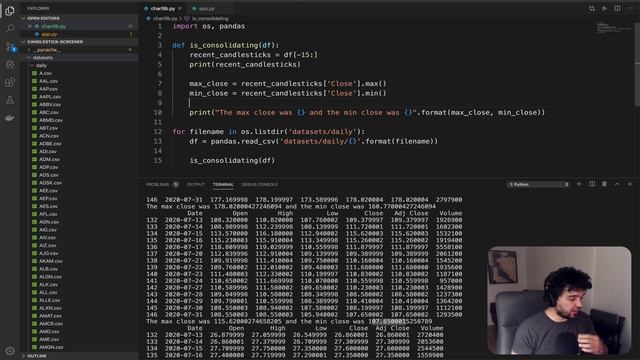Open AKAM.csv in the file tree
The width and height of the screenshot is (640, 360).
pyautogui.click(x=51, y=261)
